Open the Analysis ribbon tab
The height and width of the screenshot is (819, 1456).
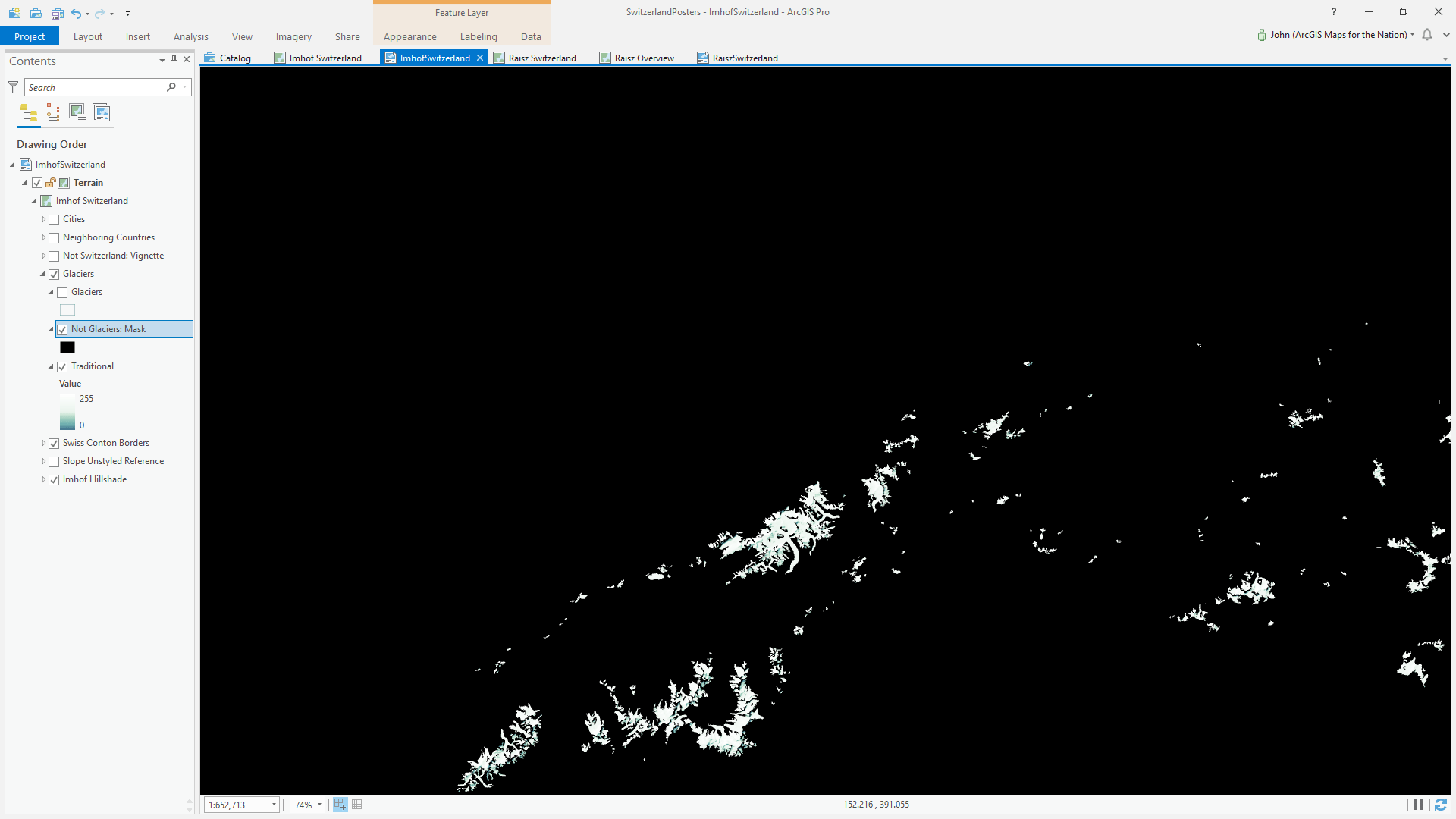coord(190,36)
